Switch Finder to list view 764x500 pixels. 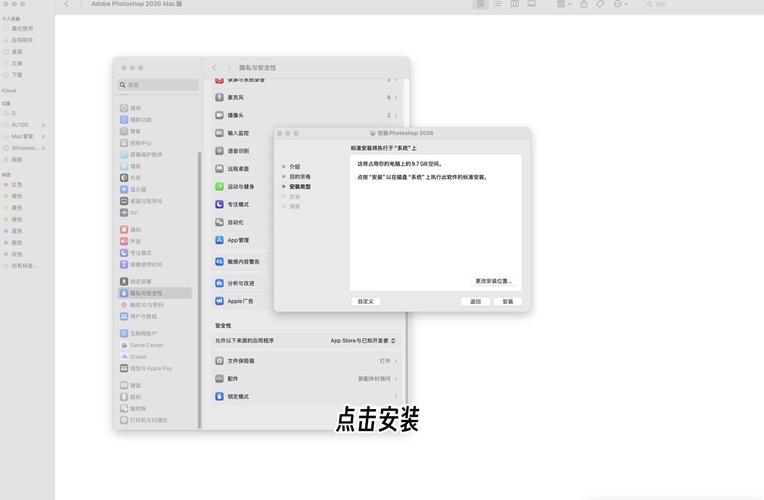pos(497,4)
